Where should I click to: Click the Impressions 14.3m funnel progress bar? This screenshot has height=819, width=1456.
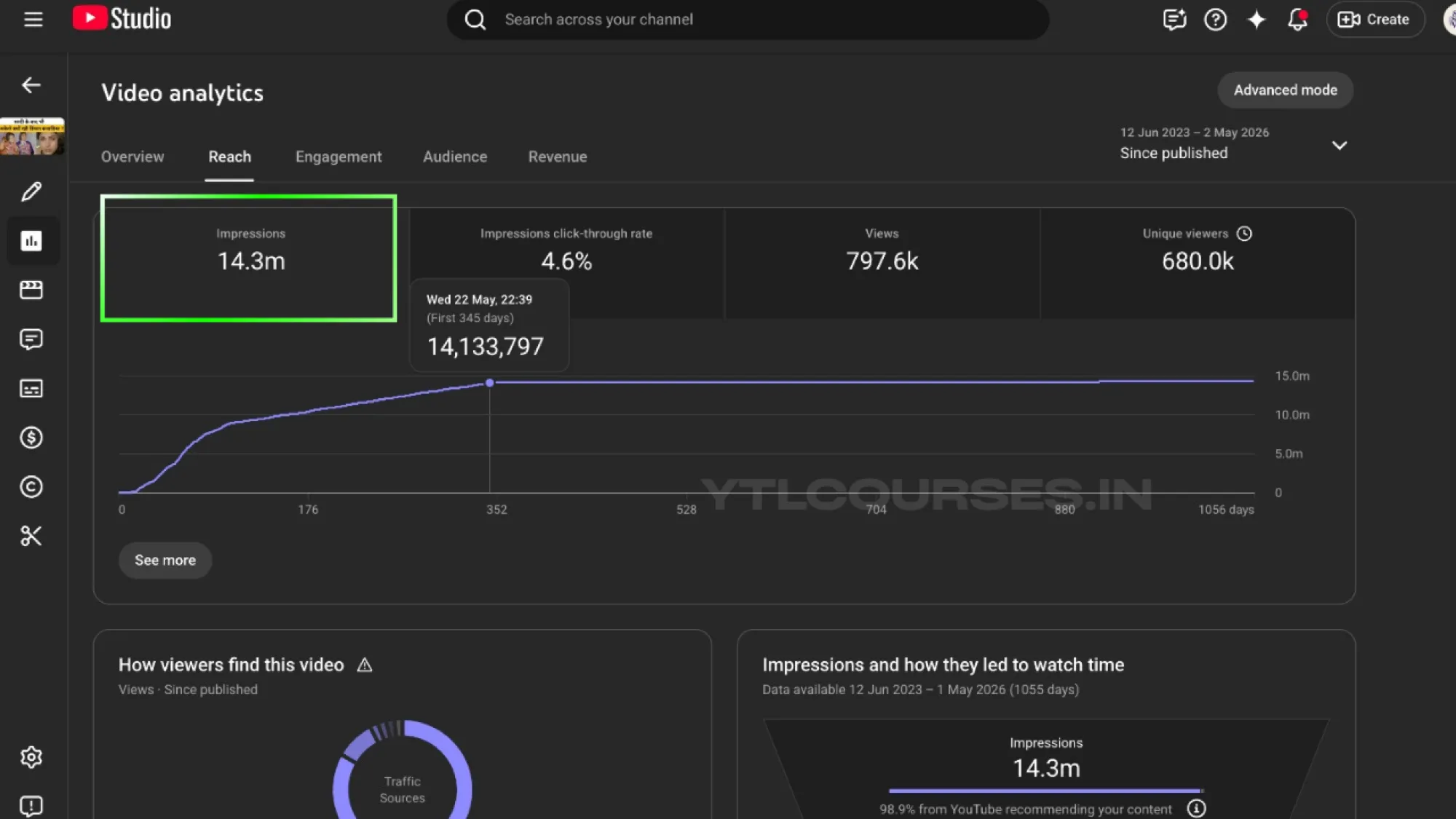1046,791
